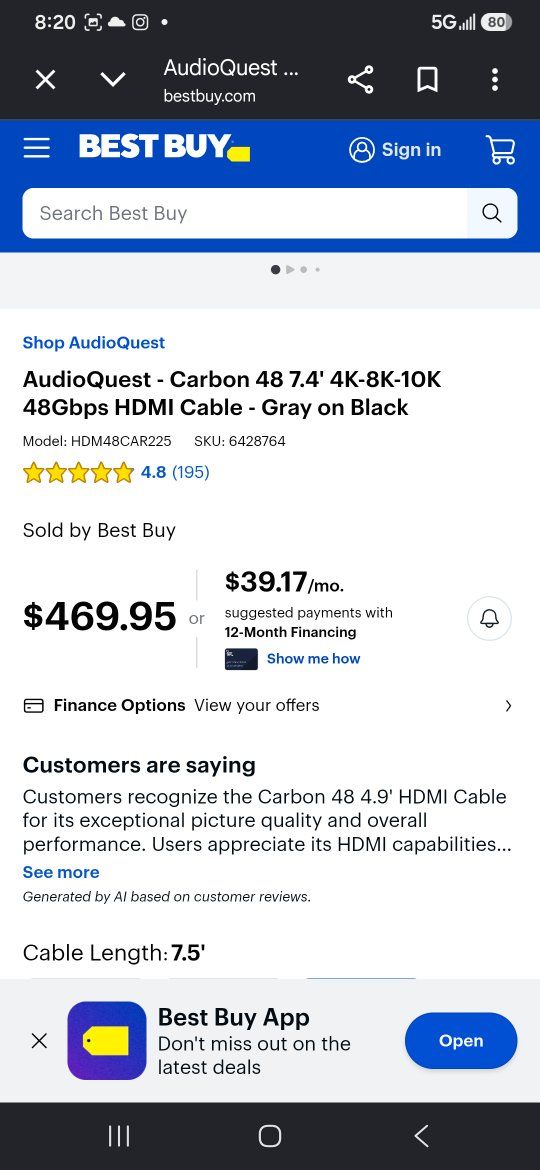Bookmark this page with the bookmark icon
This screenshot has width=540, height=1170.
click(427, 80)
